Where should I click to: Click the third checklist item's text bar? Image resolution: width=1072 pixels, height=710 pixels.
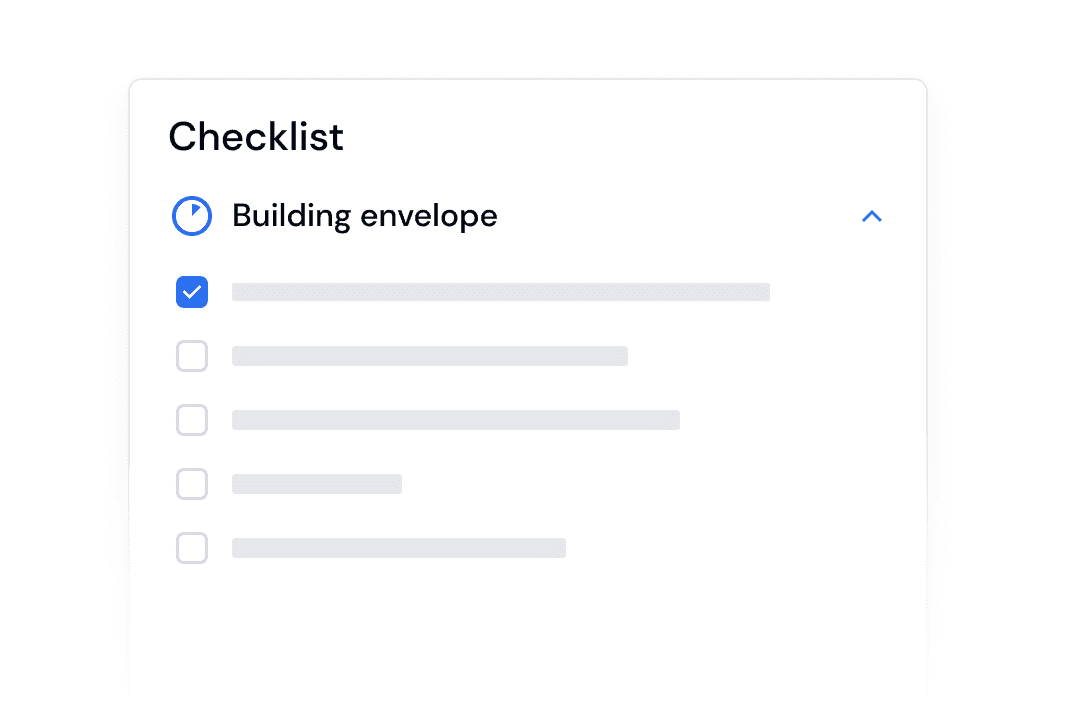point(456,420)
